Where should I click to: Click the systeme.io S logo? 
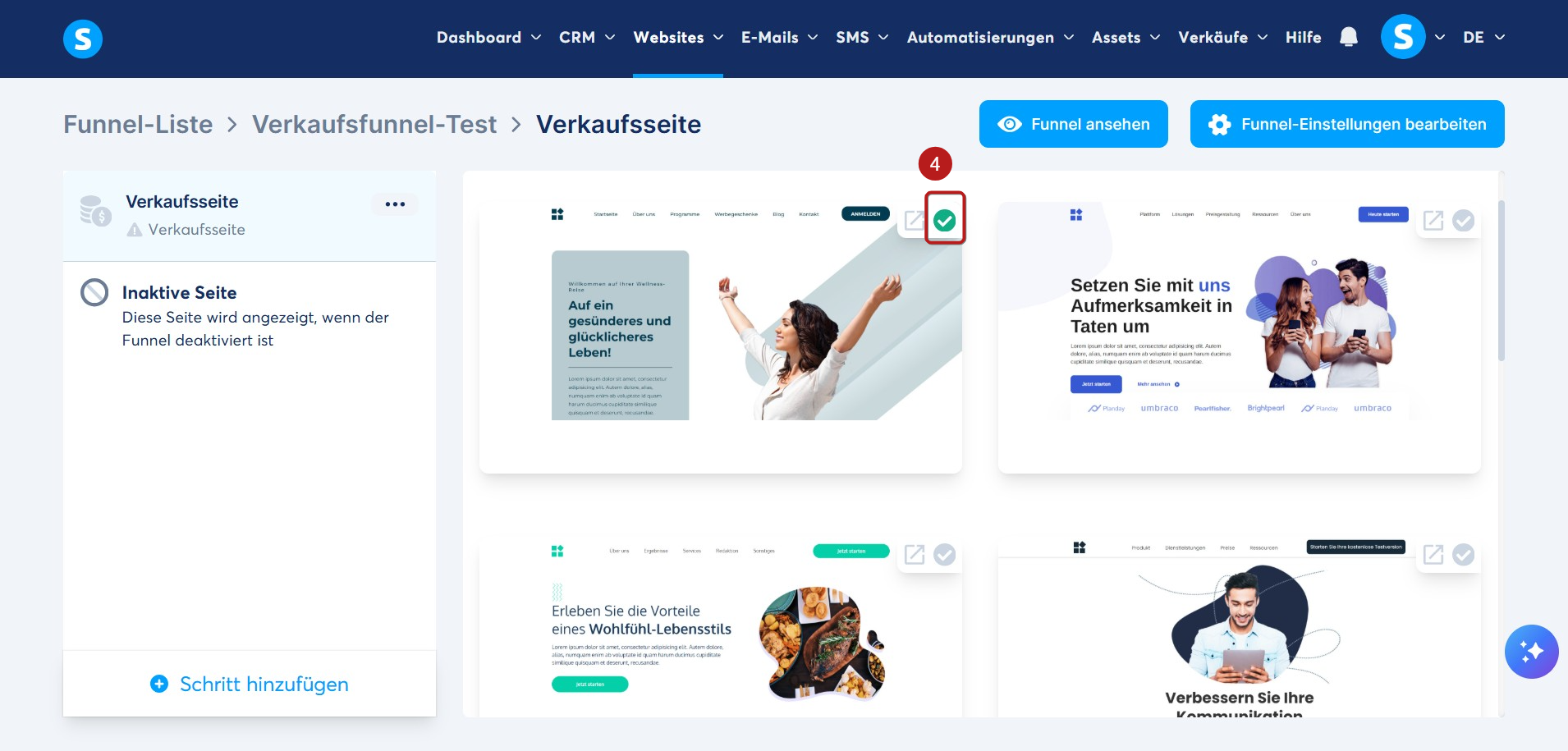click(83, 39)
